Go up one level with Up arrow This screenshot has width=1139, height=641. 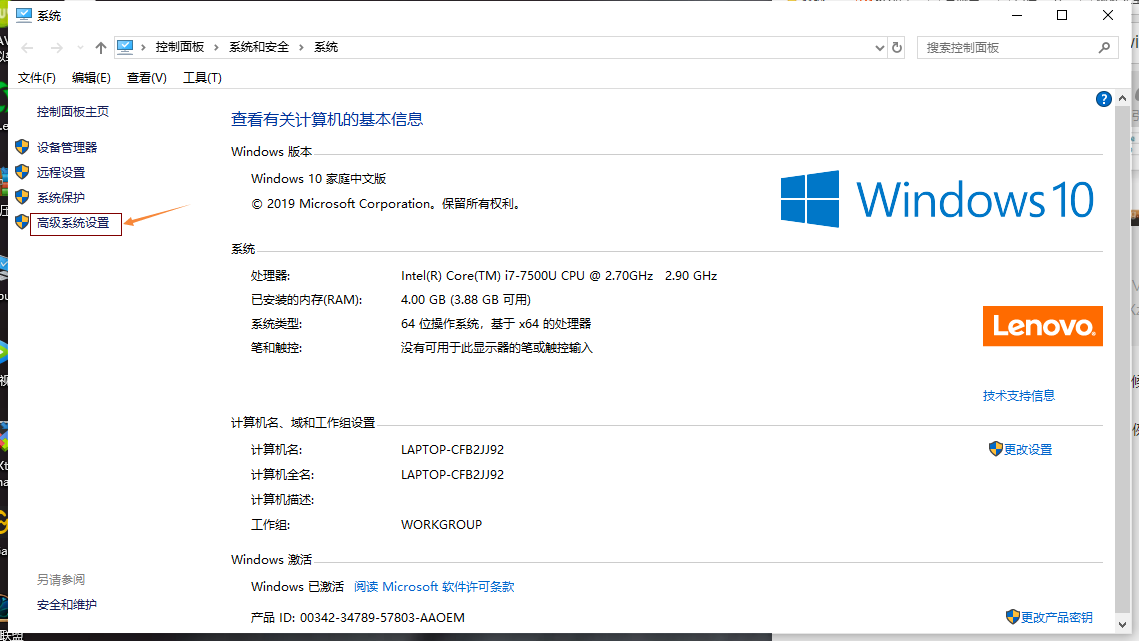tap(100, 48)
